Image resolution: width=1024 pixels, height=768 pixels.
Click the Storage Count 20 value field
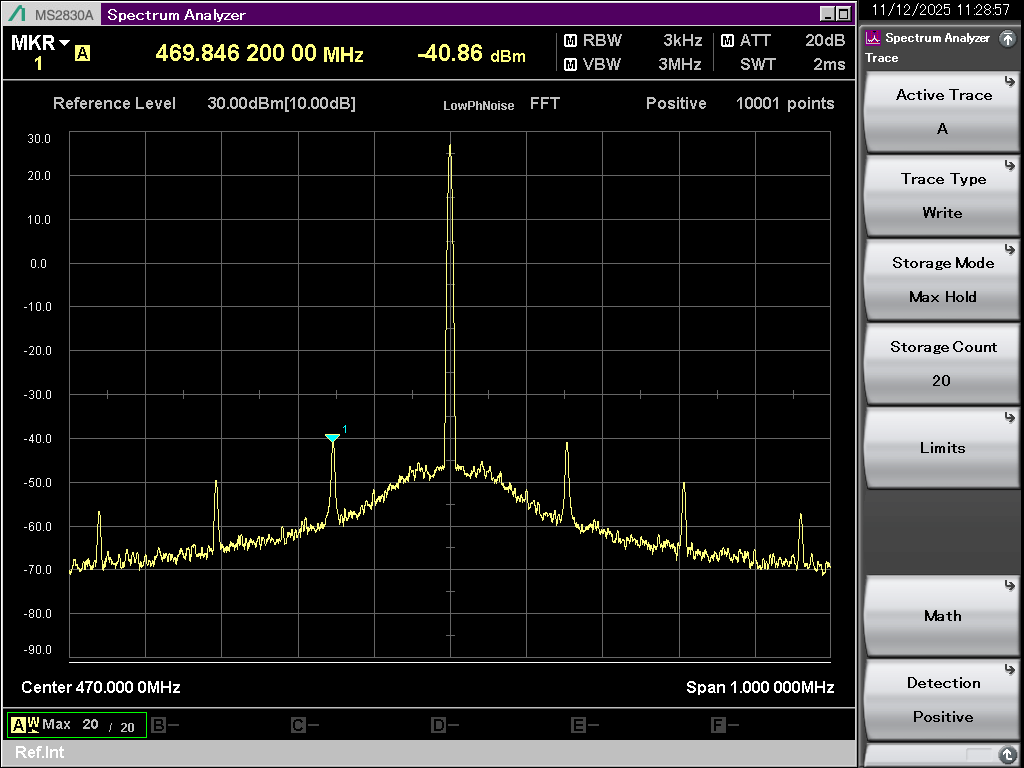(941, 381)
